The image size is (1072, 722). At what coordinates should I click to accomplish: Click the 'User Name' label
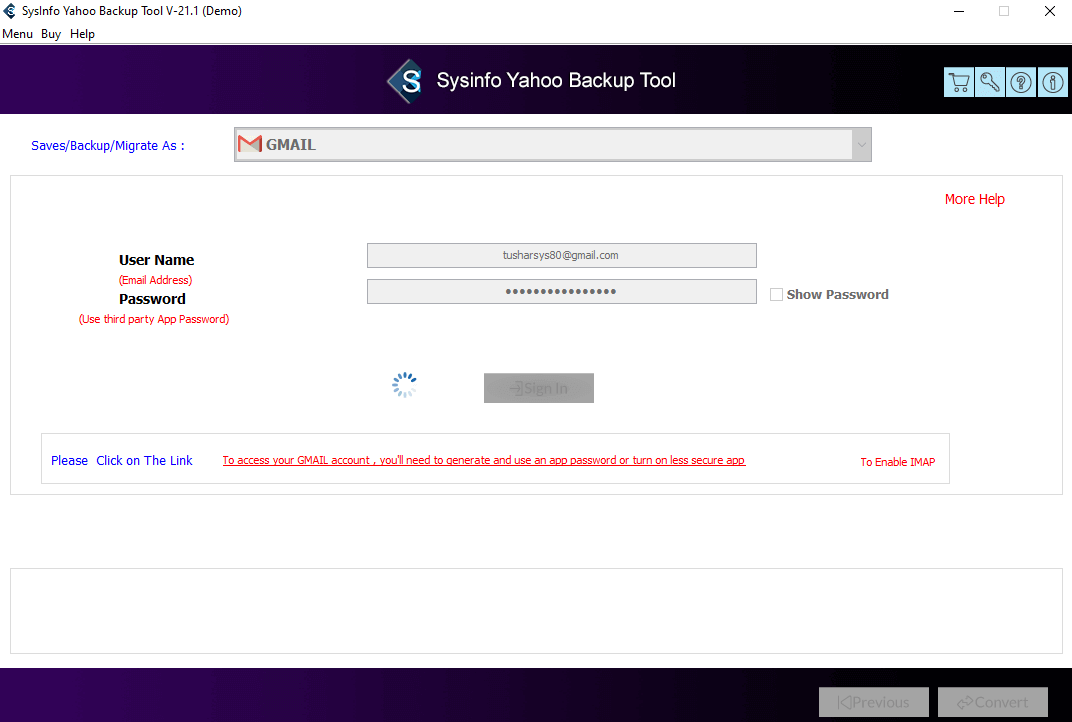tap(157, 260)
